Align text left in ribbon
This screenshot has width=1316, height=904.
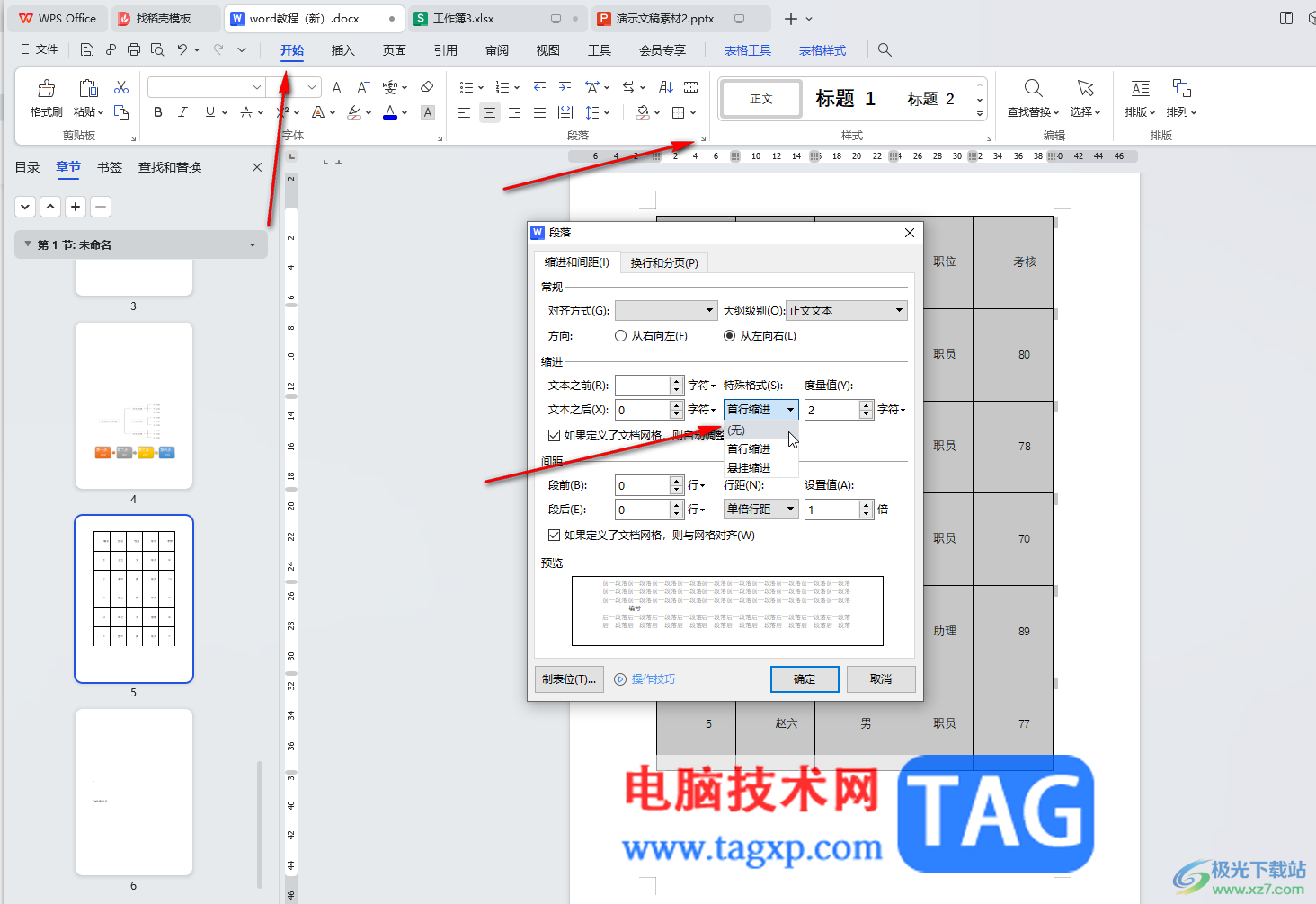click(464, 112)
